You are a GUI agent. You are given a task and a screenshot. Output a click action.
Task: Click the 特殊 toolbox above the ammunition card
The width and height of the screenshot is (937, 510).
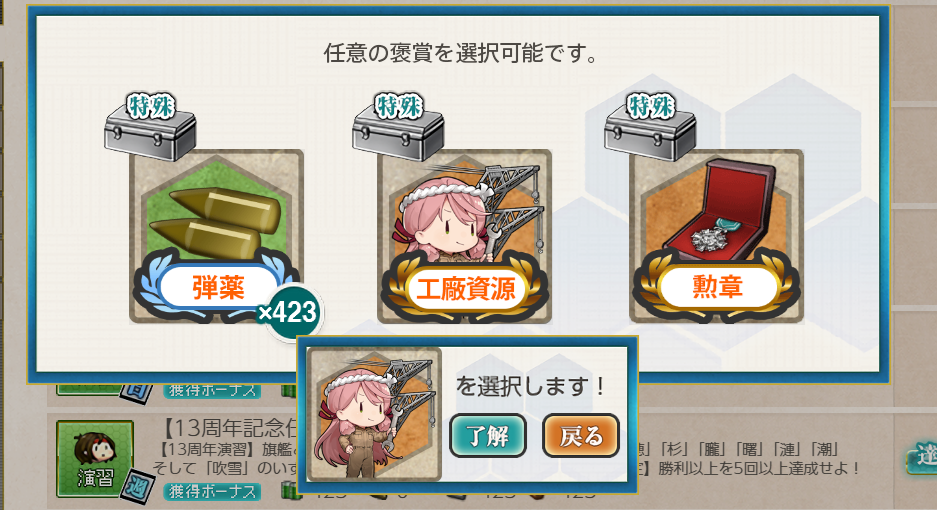pos(150,127)
